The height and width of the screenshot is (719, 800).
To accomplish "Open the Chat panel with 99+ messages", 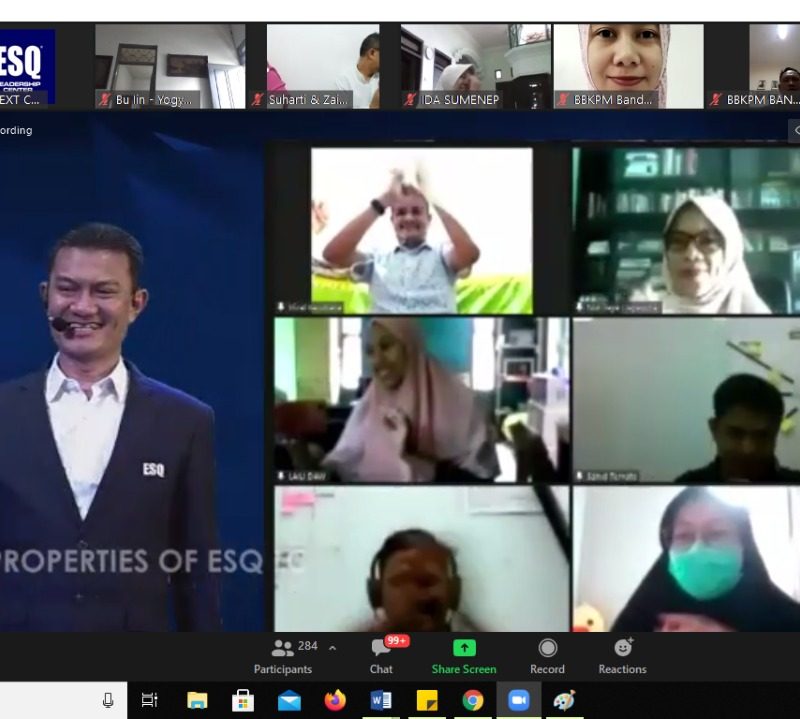I will (x=381, y=656).
